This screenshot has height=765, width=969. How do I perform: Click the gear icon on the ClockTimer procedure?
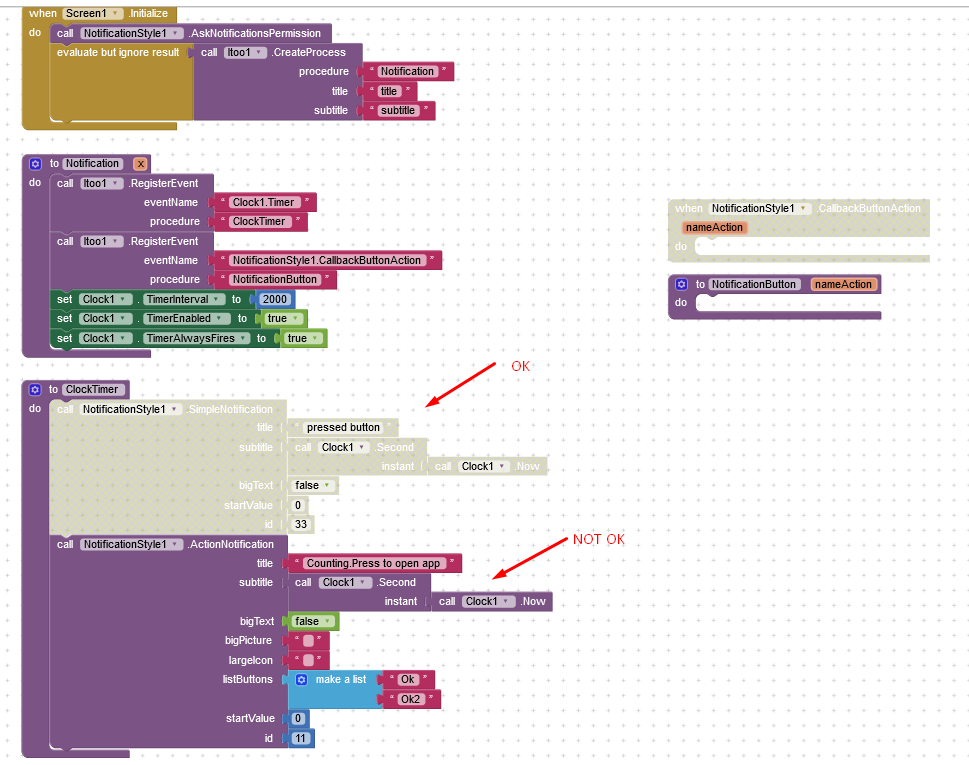coord(36,390)
